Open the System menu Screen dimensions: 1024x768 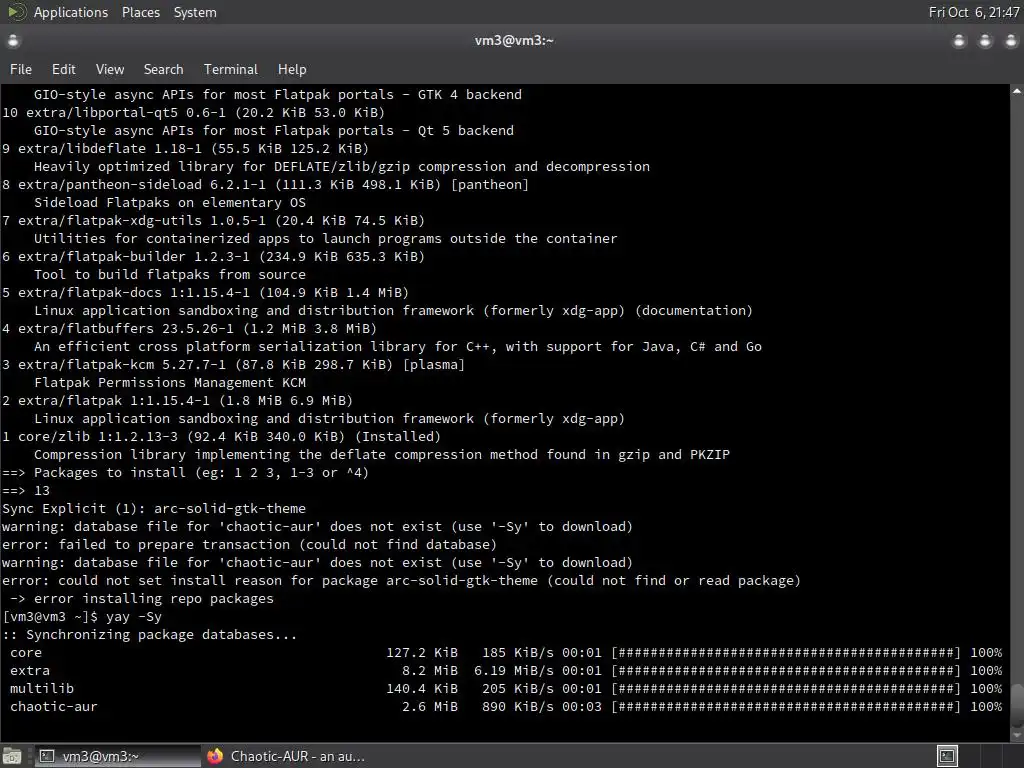click(x=195, y=12)
